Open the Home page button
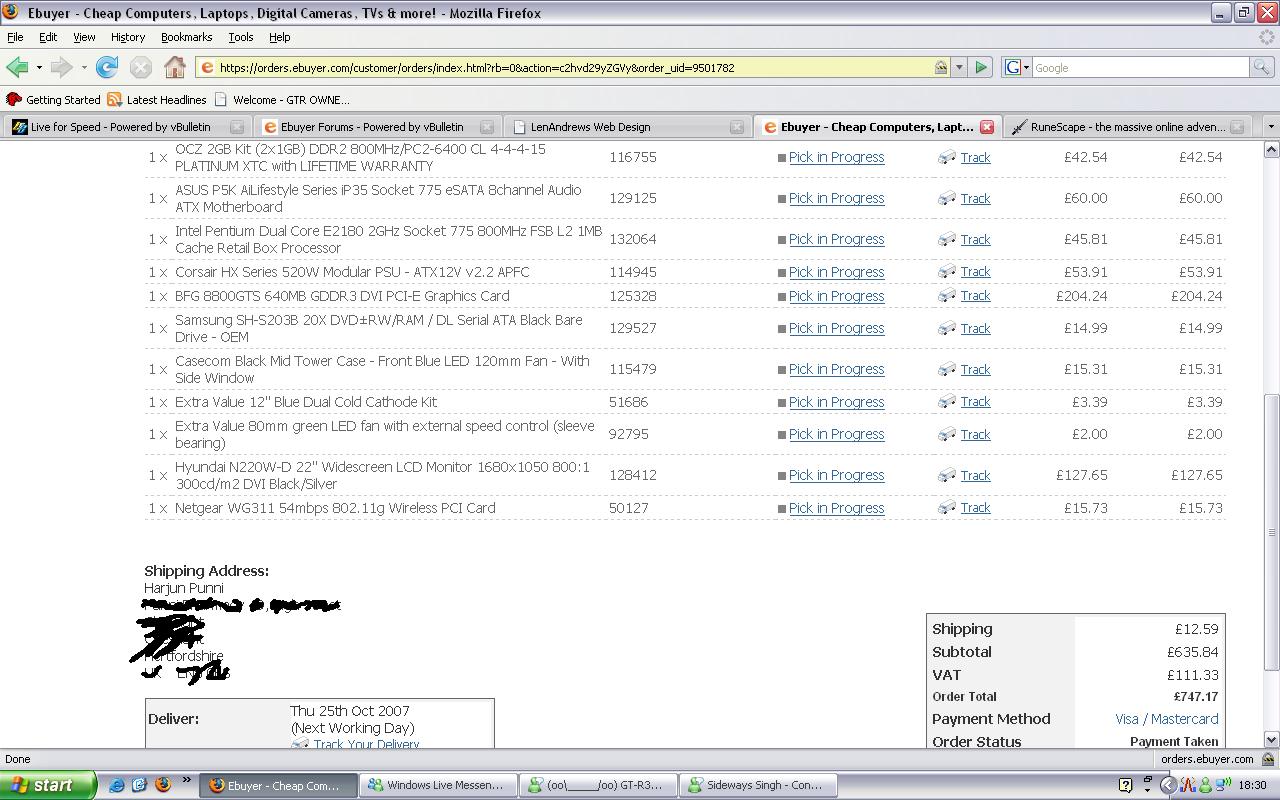The image size is (1280, 800). point(175,67)
